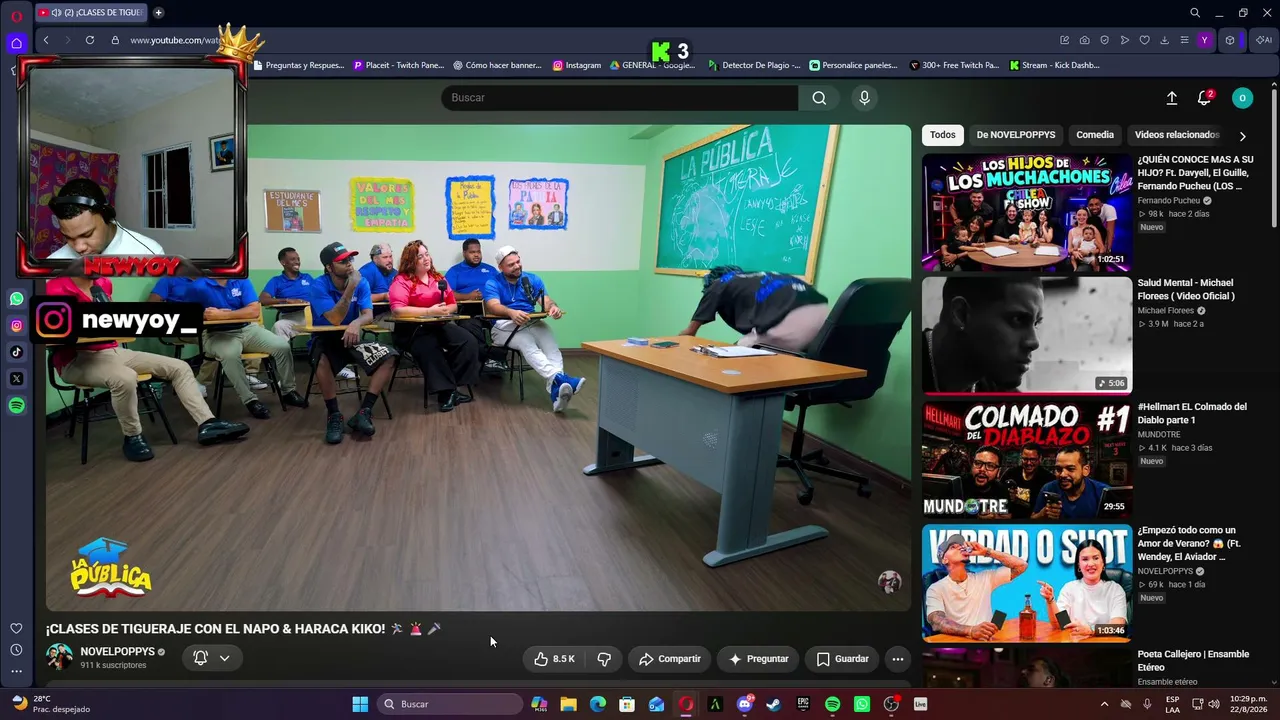Start voice search with the microphone
The width and height of the screenshot is (1280, 720).
(865, 98)
